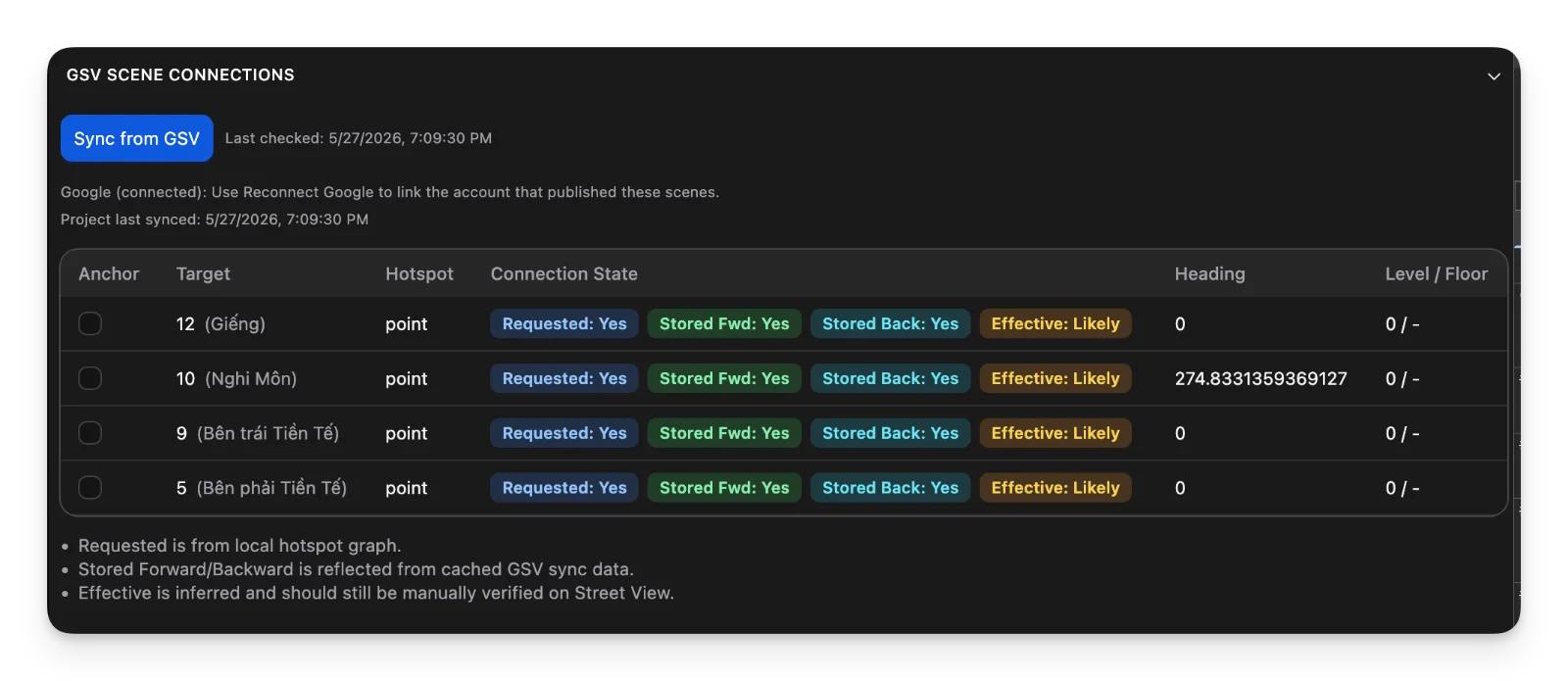Click Stored Back: Yes in Bên phải Tiền Tế row
The height and width of the screenshot is (681, 1568).
pyautogui.click(x=890, y=487)
